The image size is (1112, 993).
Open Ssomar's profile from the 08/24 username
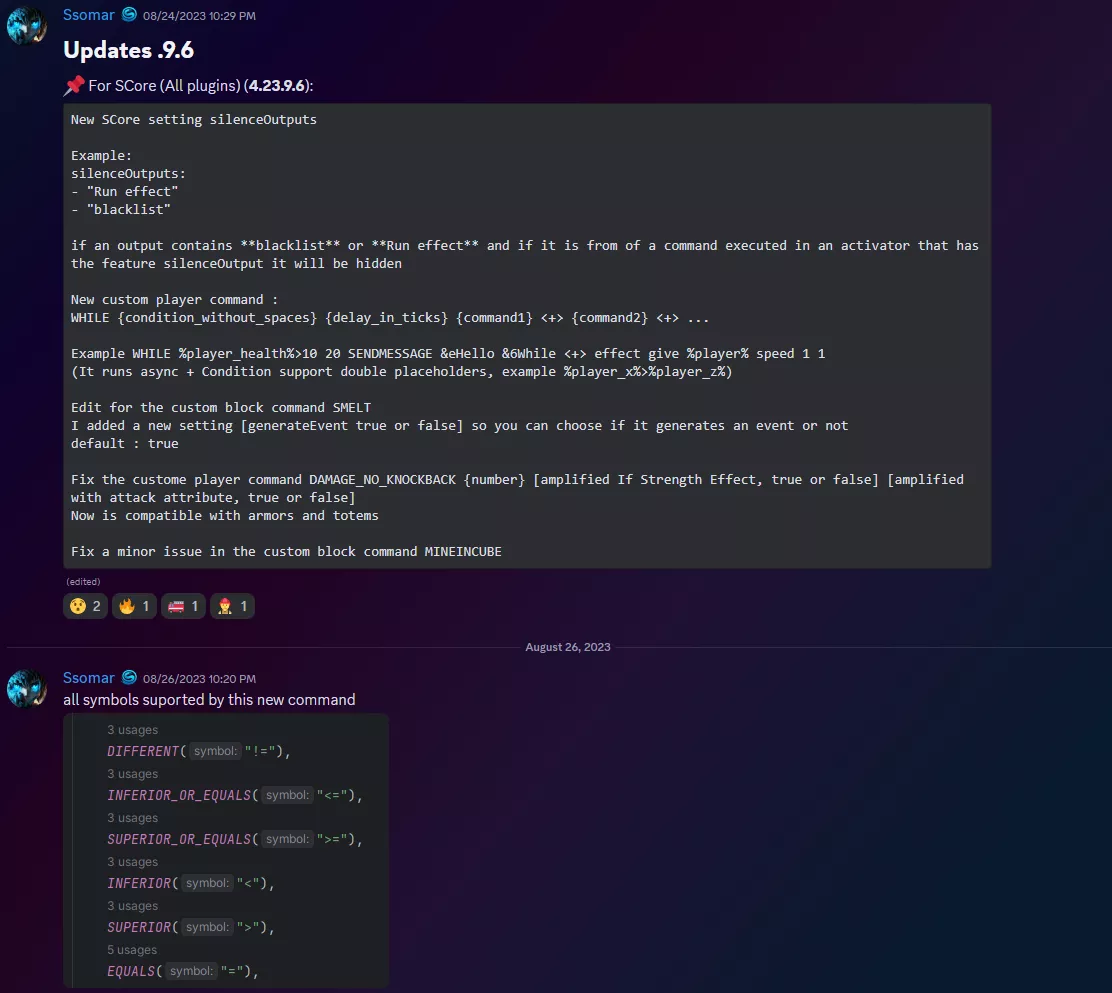88,15
